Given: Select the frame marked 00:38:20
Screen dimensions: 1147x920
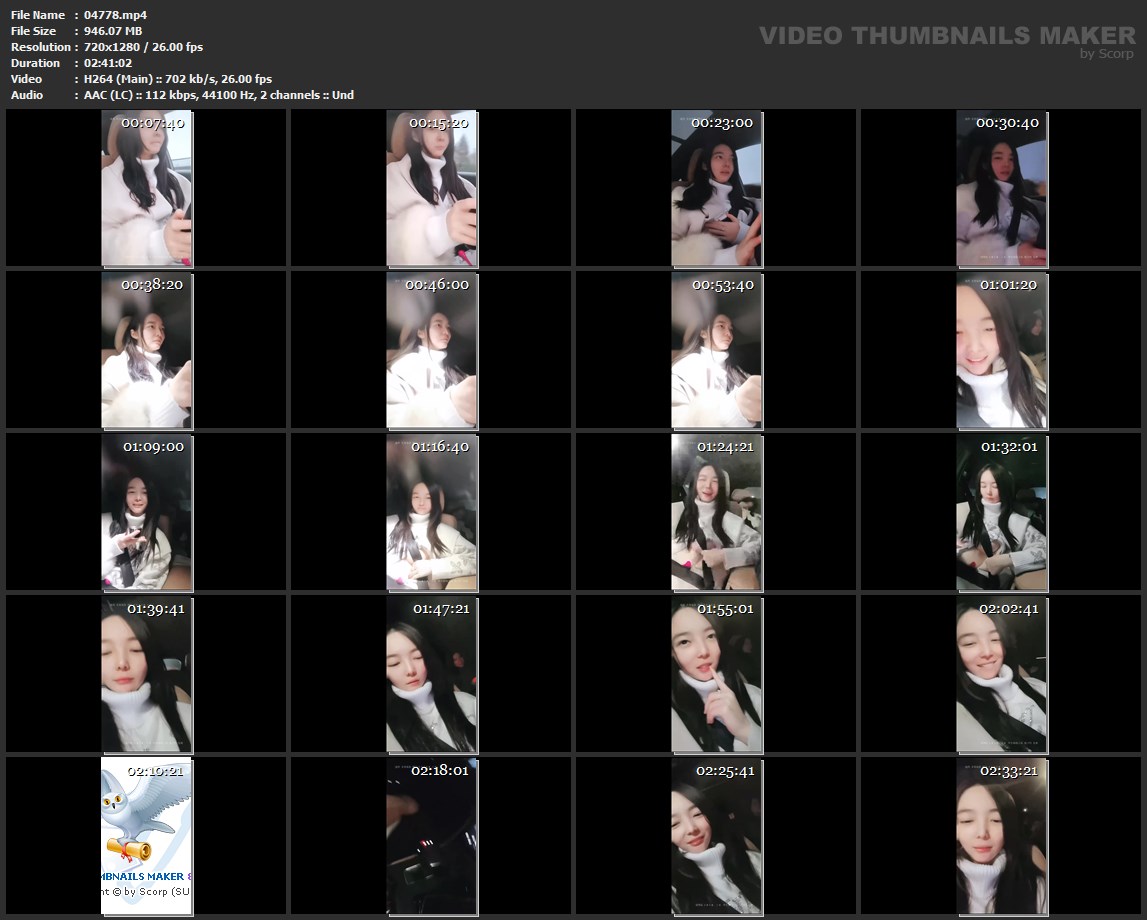Looking at the screenshot, I should point(147,350).
